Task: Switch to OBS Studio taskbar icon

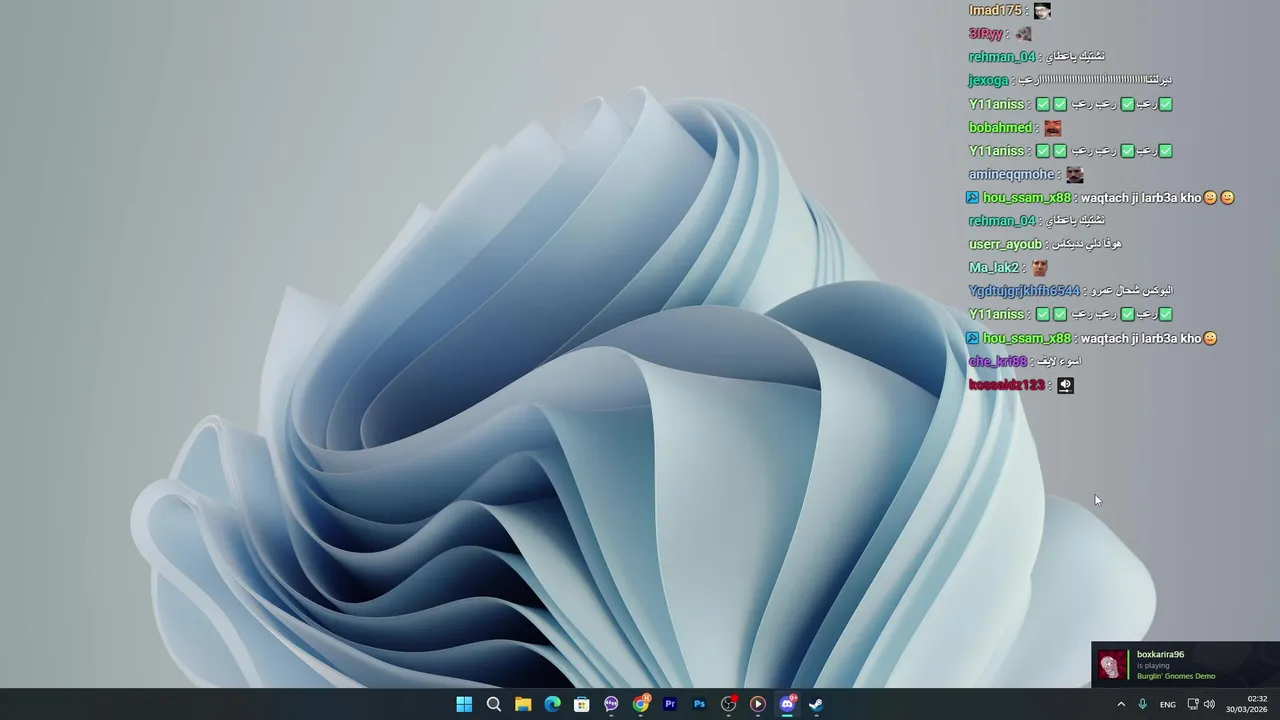Action: click(x=729, y=704)
